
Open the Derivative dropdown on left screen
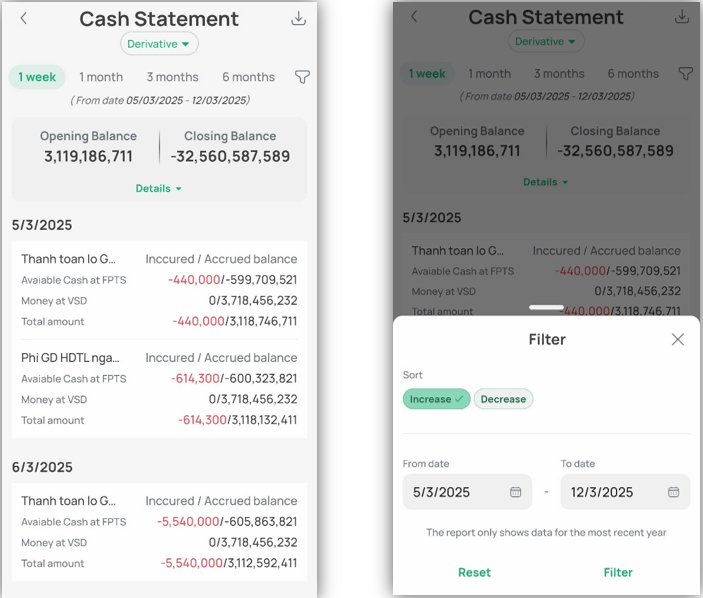159,44
